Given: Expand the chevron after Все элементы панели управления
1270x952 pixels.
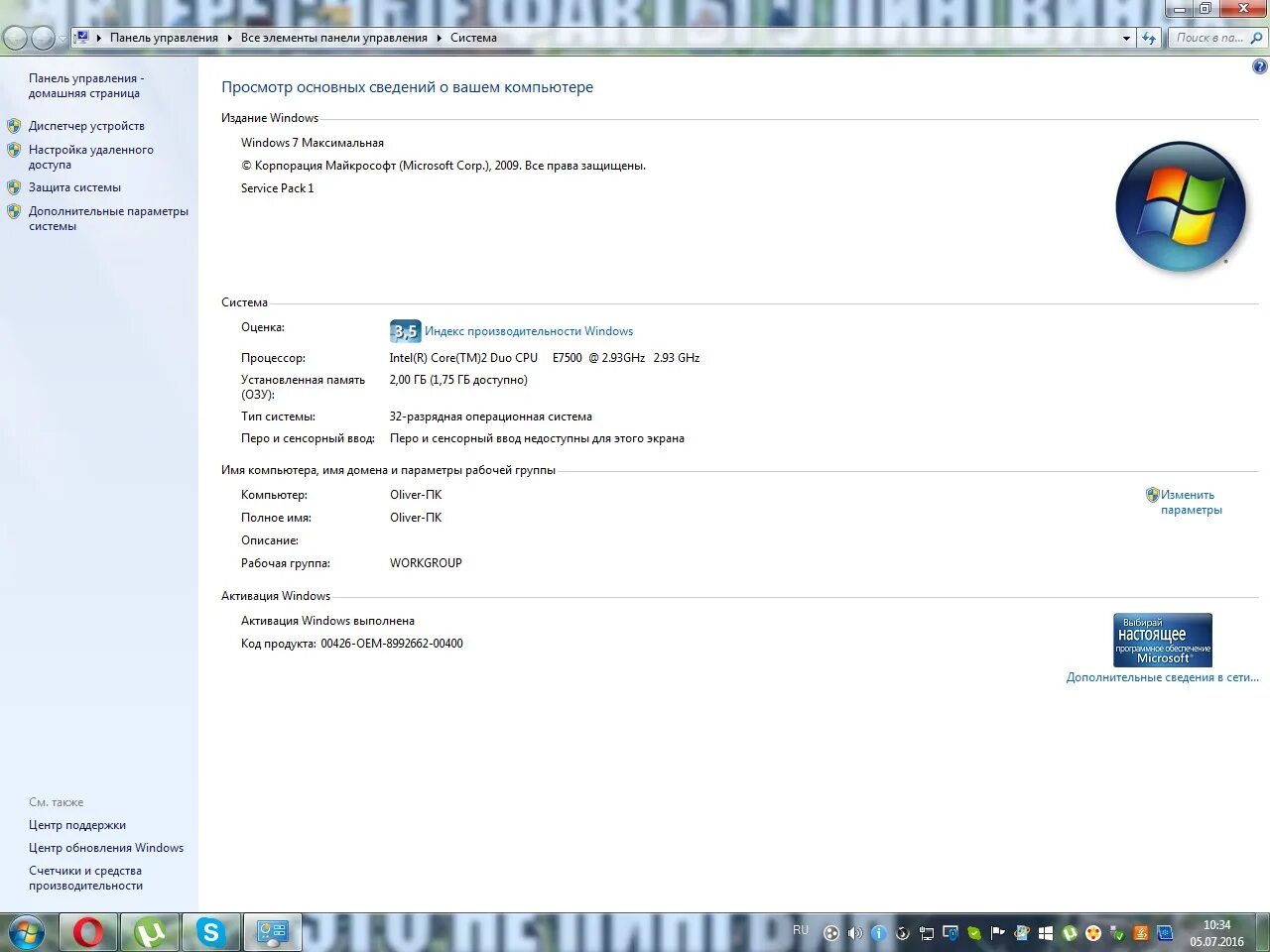Looking at the screenshot, I should (x=439, y=38).
